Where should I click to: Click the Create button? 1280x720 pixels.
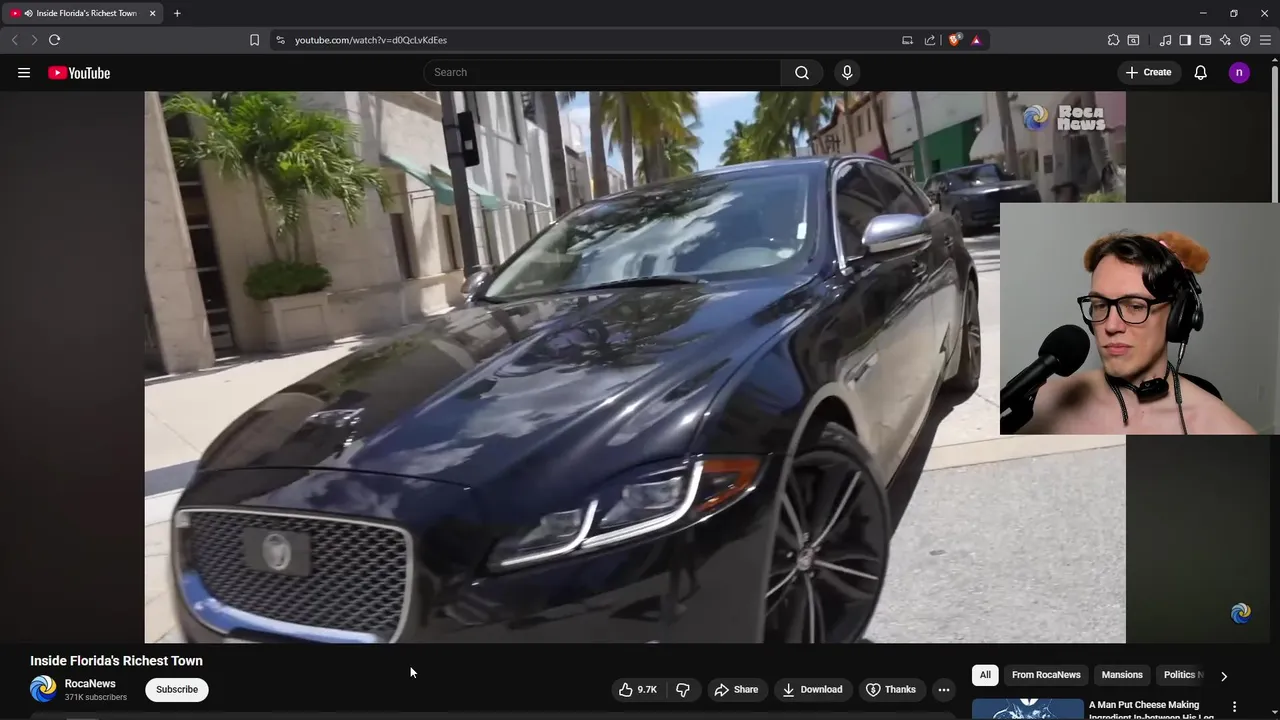1148,72
